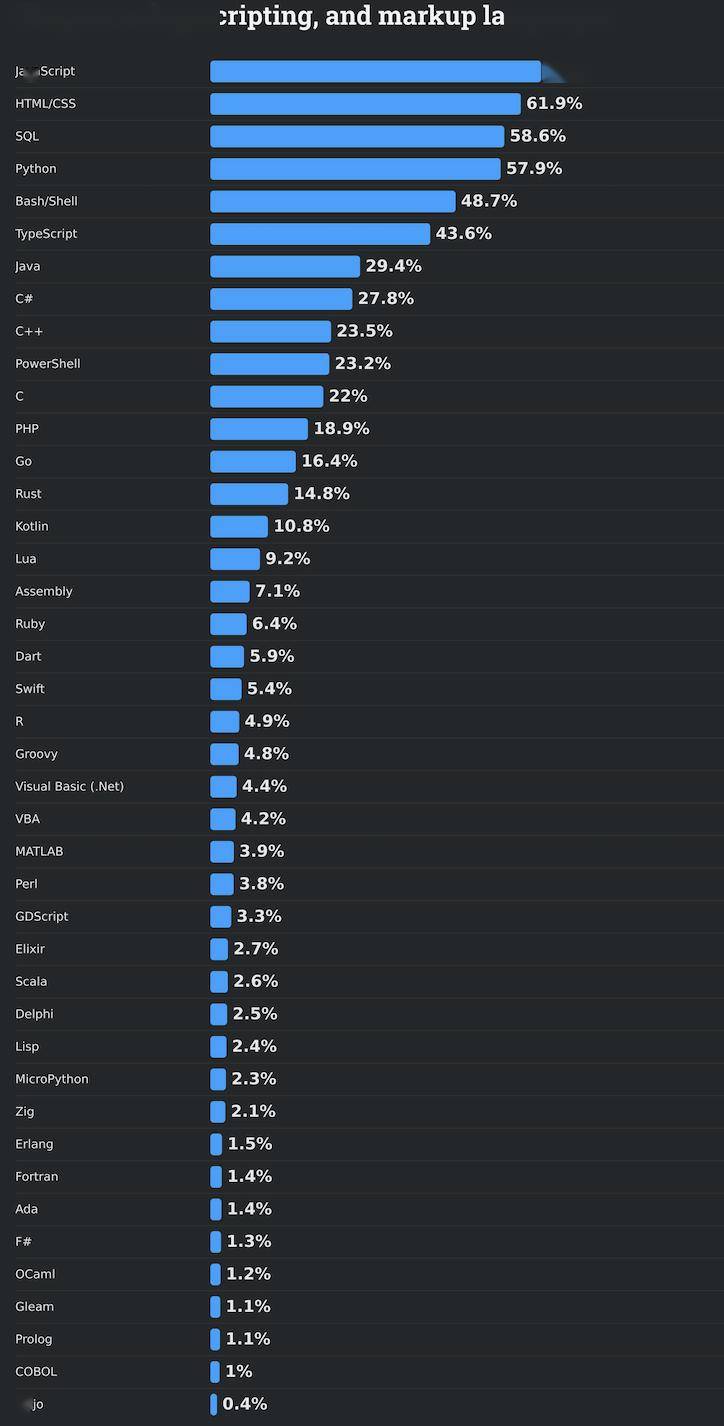Click the PowerShell label

pyautogui.click(x=47, y=364)
